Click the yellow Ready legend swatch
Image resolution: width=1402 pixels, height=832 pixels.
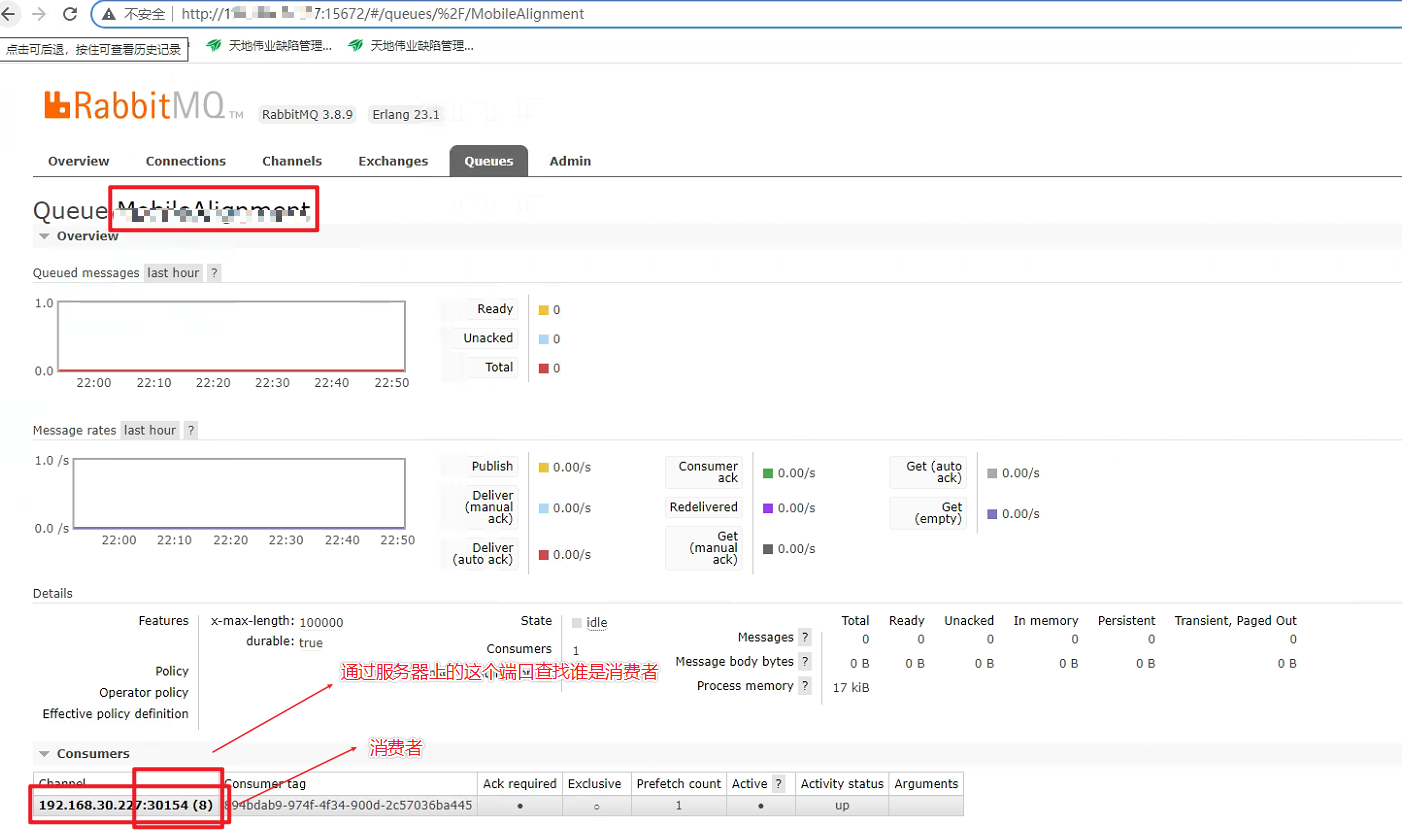coord(544,310)
